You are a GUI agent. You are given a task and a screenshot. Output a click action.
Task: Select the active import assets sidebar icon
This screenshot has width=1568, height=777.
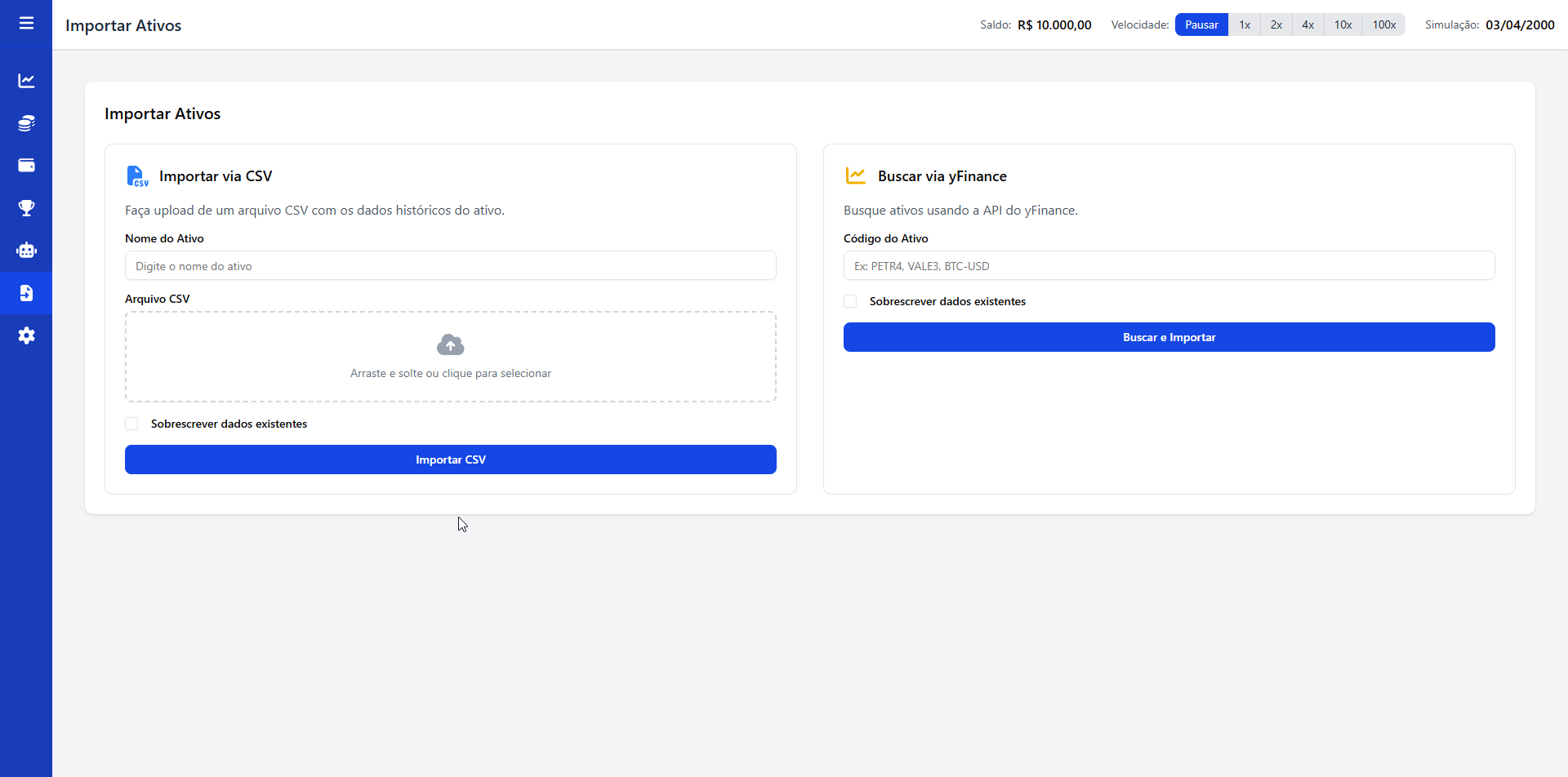26,292
